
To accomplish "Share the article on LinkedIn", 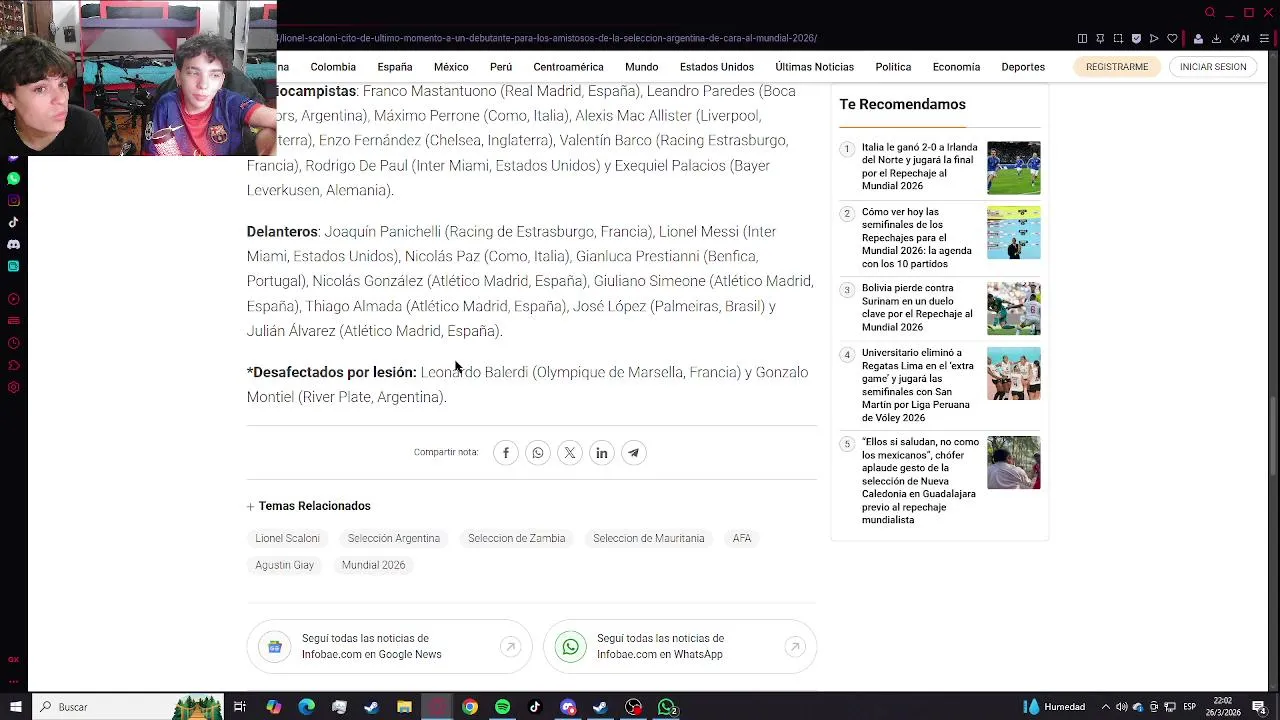I will click(x=602, y=453).
